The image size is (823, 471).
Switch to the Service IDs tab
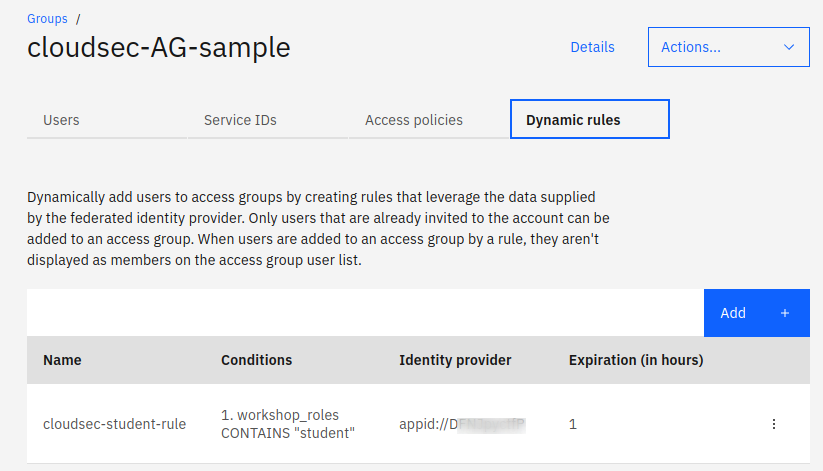268,120
